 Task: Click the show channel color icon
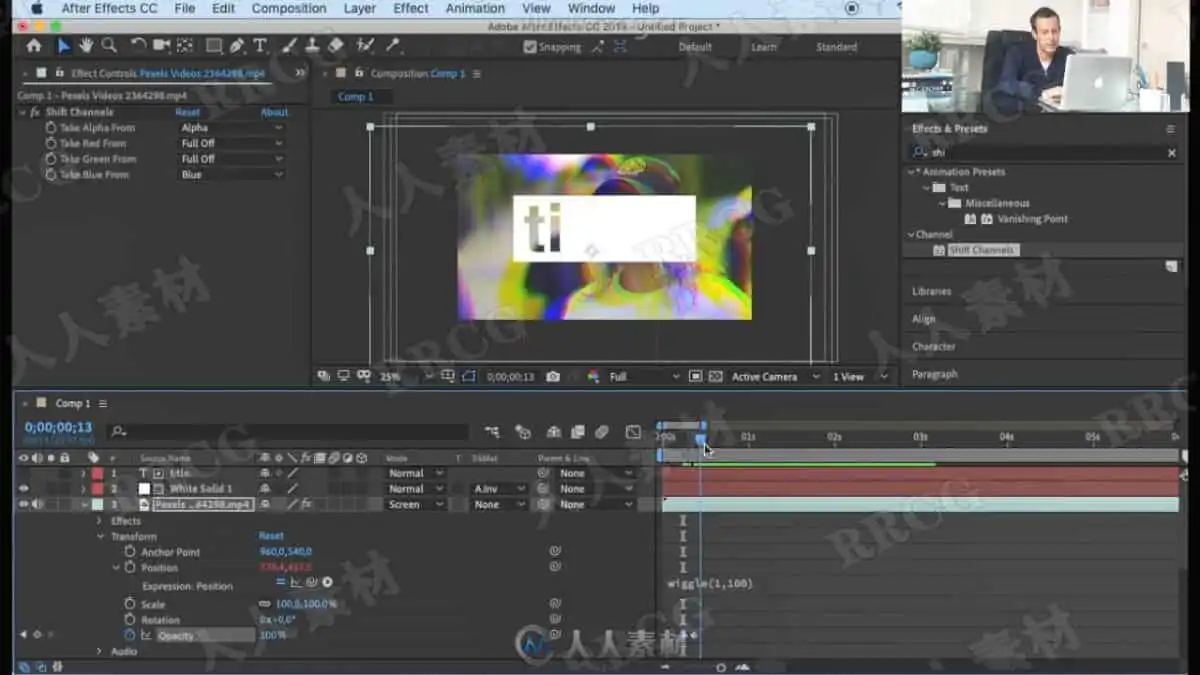point(593,377)
